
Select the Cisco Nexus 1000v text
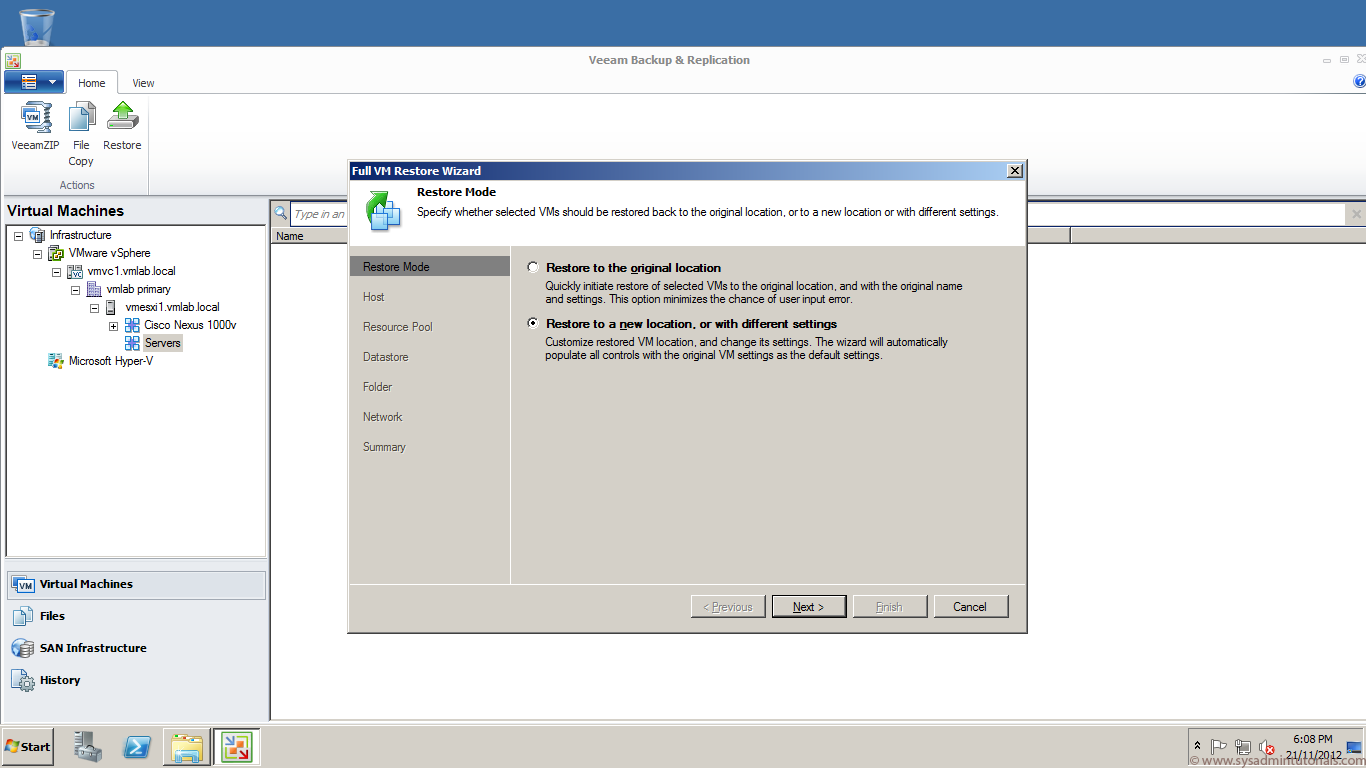coord(190,325)
